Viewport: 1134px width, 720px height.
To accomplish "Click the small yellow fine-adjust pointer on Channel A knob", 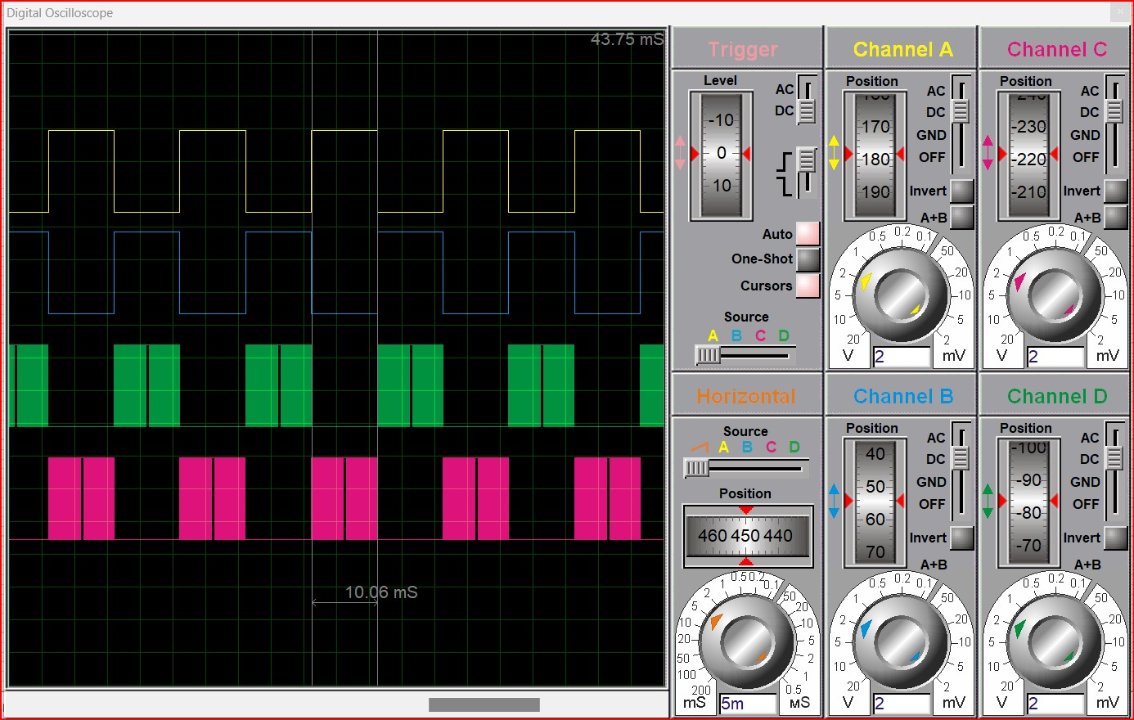I will coord(915,309).
